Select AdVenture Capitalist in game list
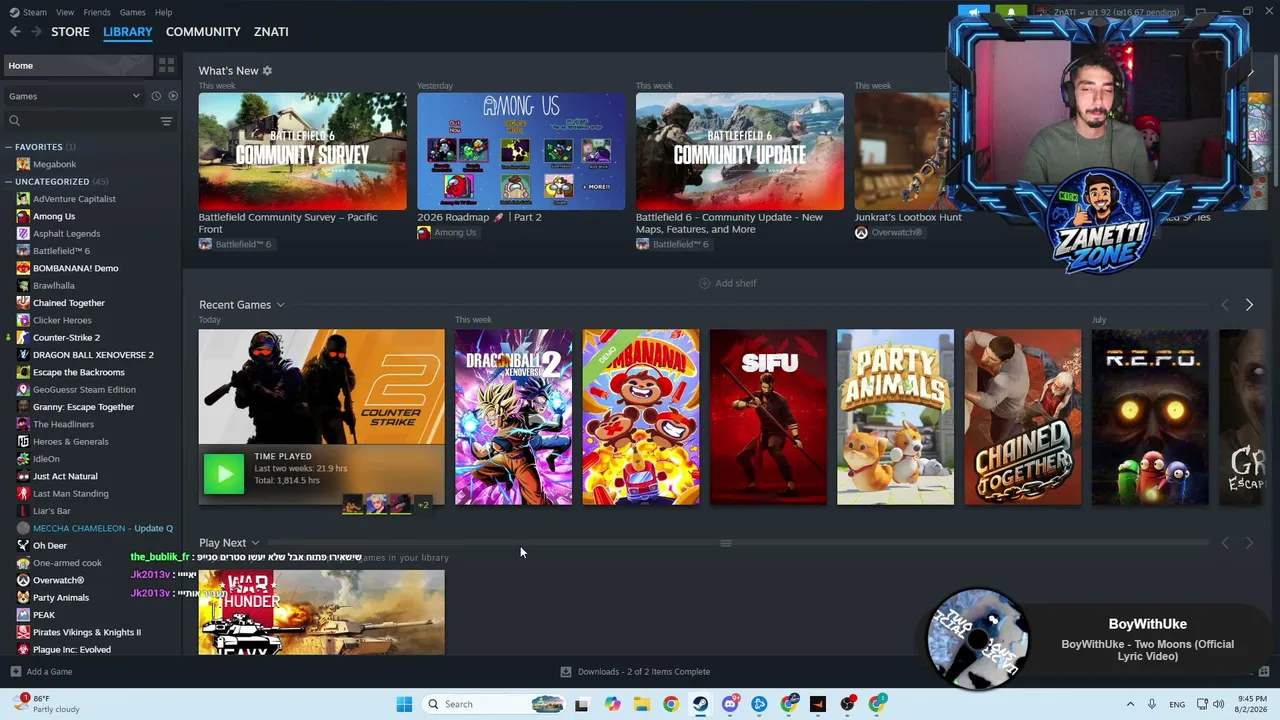The width and height of the screenshot is (1280, 720). tap(74, 199)
